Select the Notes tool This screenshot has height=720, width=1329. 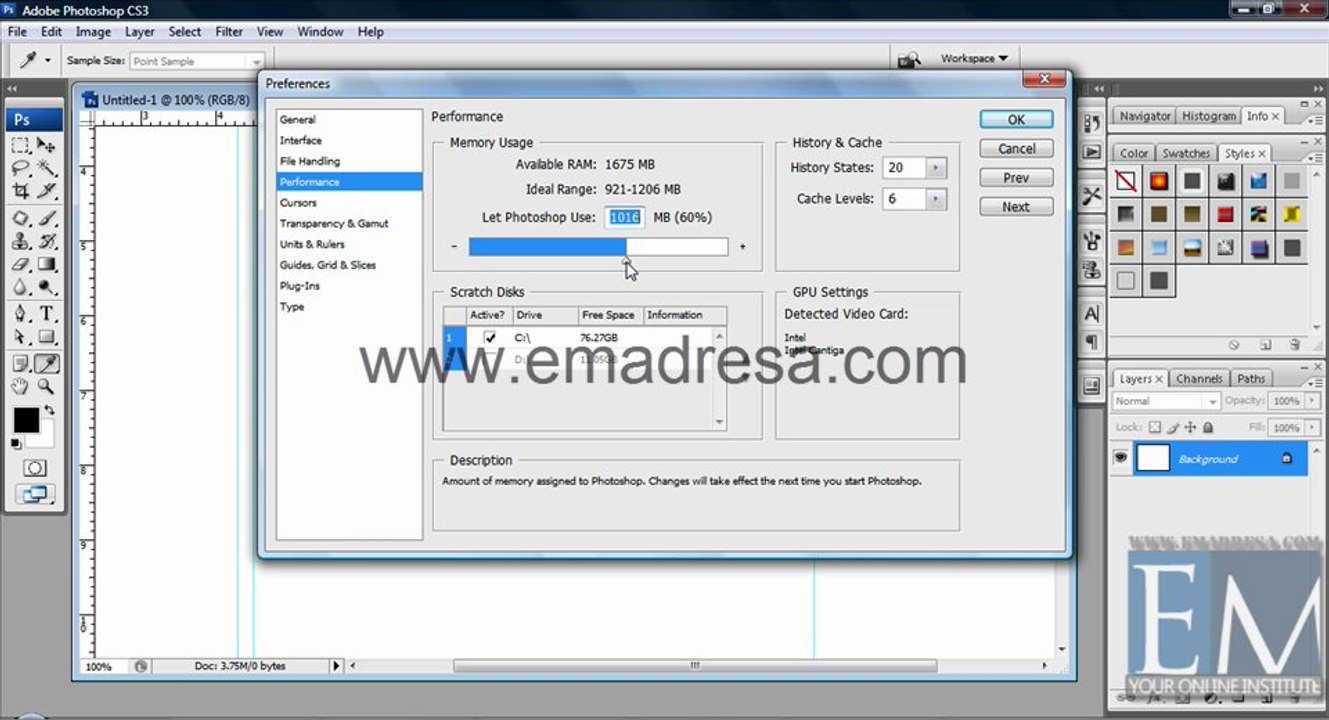pyautogui.click(x=20, y=364)
